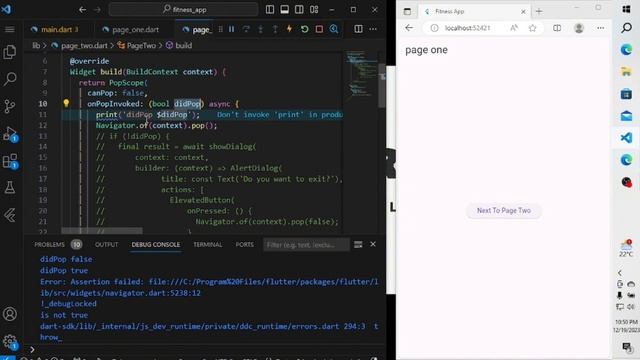This screenshot has height=360, width=640.
Task: Close the bottom panel
Action: [x=373, y=244]
